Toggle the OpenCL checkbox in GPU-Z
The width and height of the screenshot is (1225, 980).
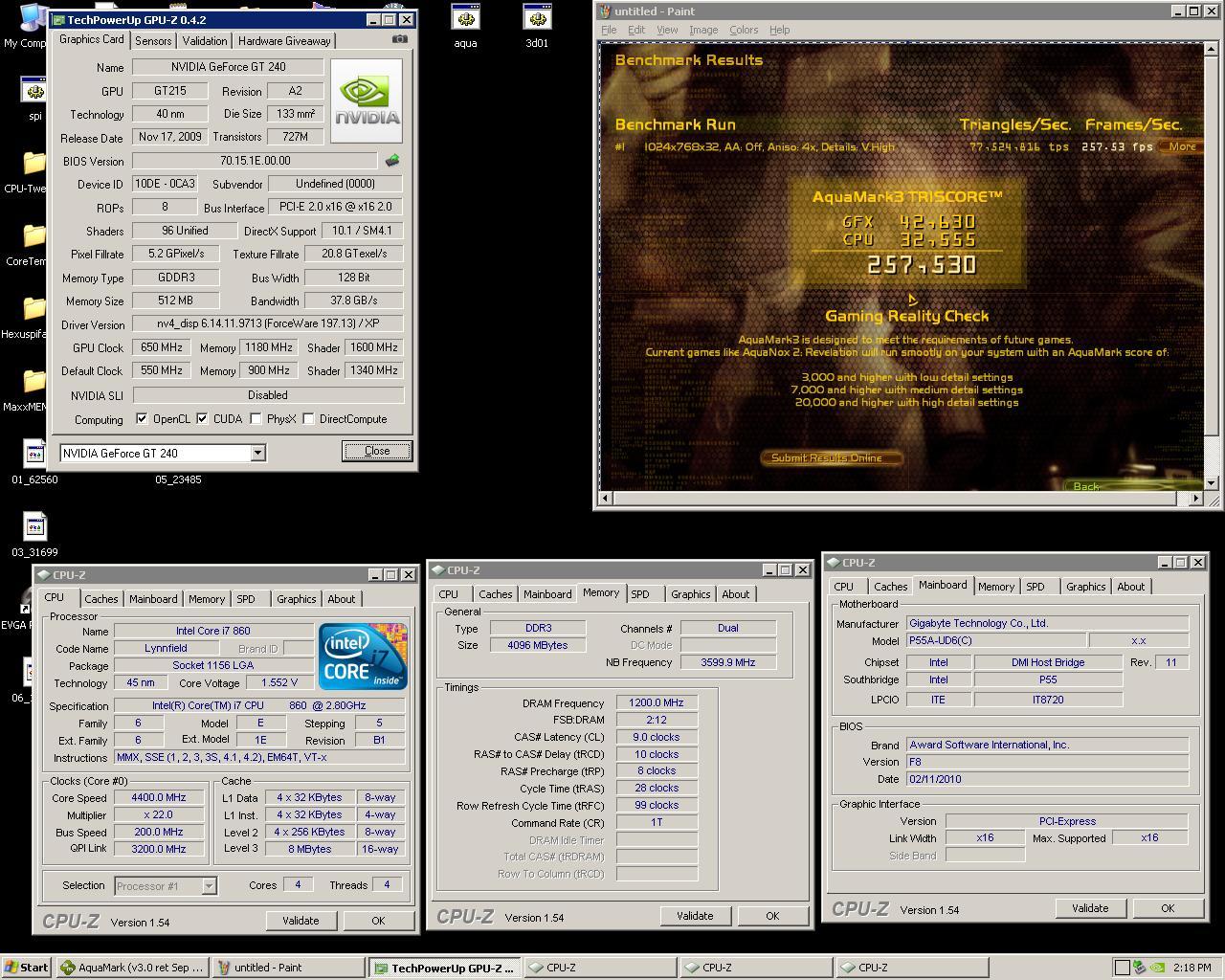point(142,418)
